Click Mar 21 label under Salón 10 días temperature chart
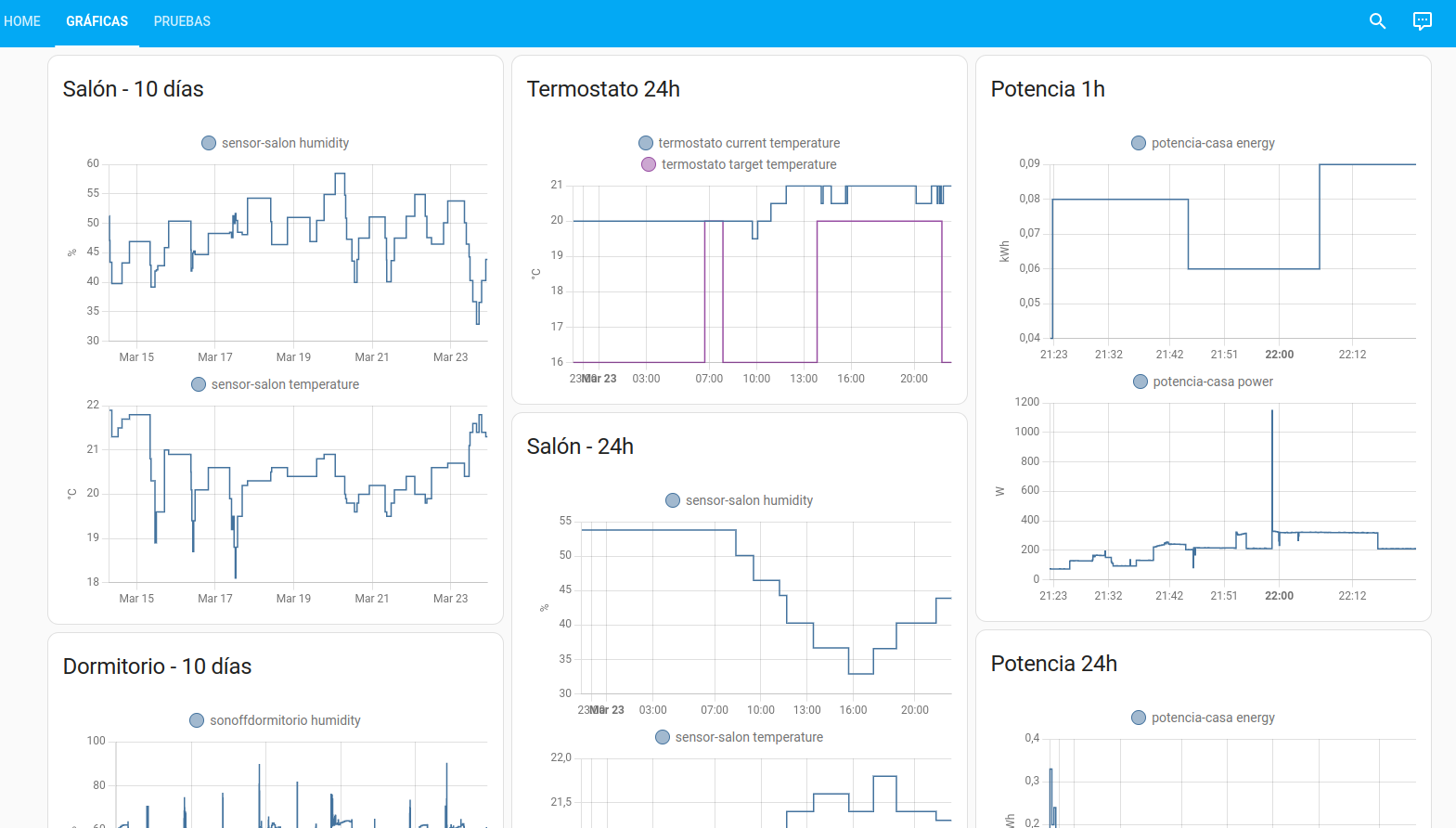Image resolution: width=1456 pixels, height=828 pixels. coord(372,599)
